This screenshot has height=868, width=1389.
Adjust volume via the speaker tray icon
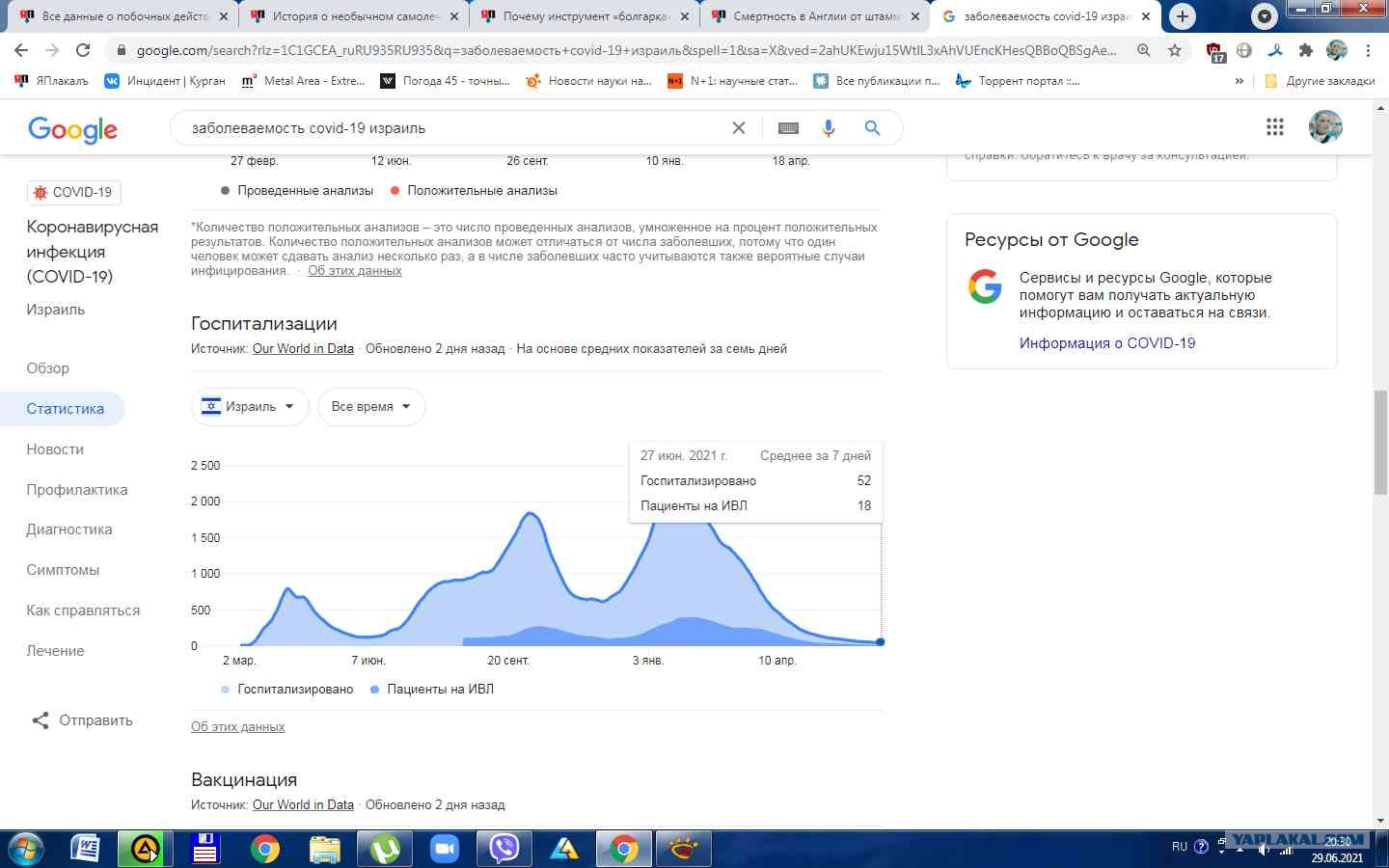[1263, 849]
